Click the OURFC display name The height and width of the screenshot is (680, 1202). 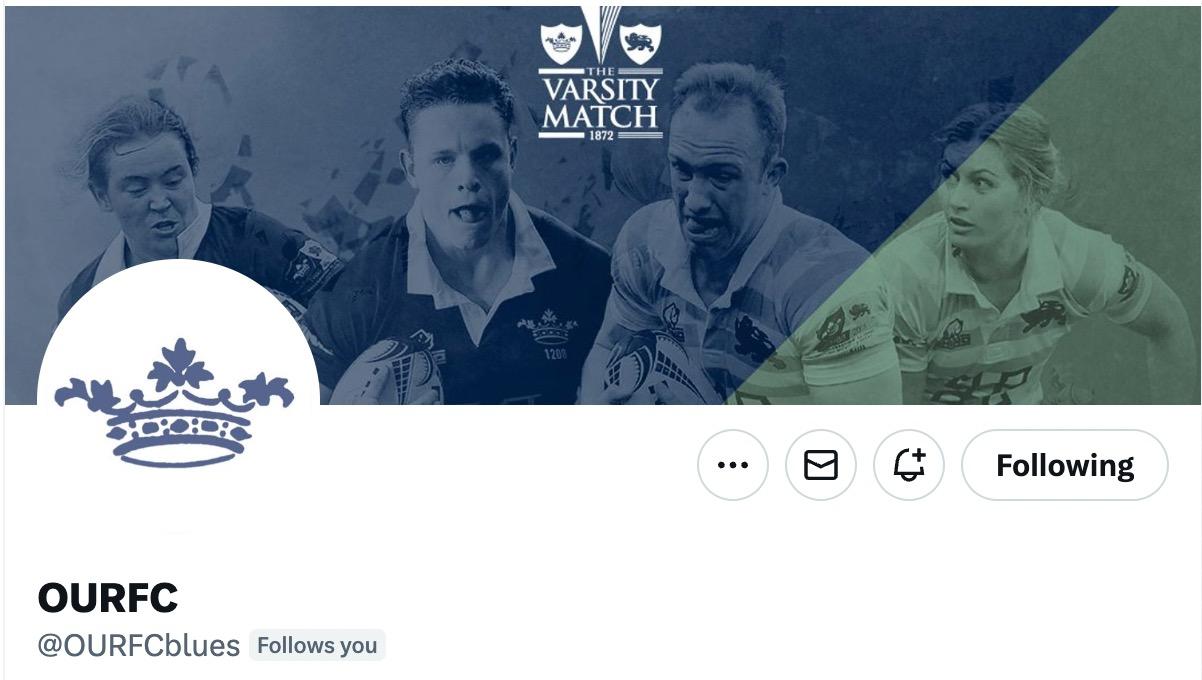coord(108,598)
